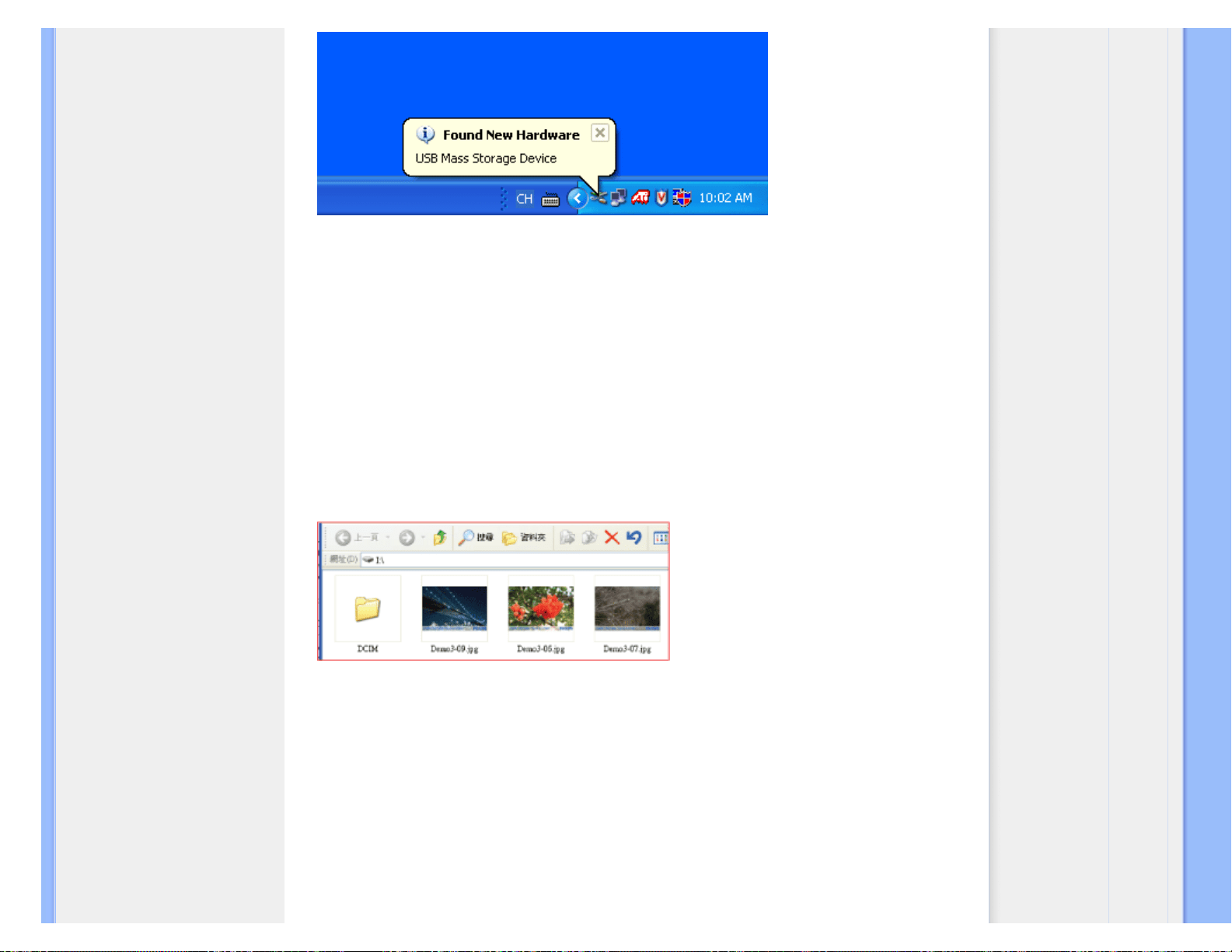Open the Views icon in Explorer toolbar
Screen dimensions: 1232x952
661,538
